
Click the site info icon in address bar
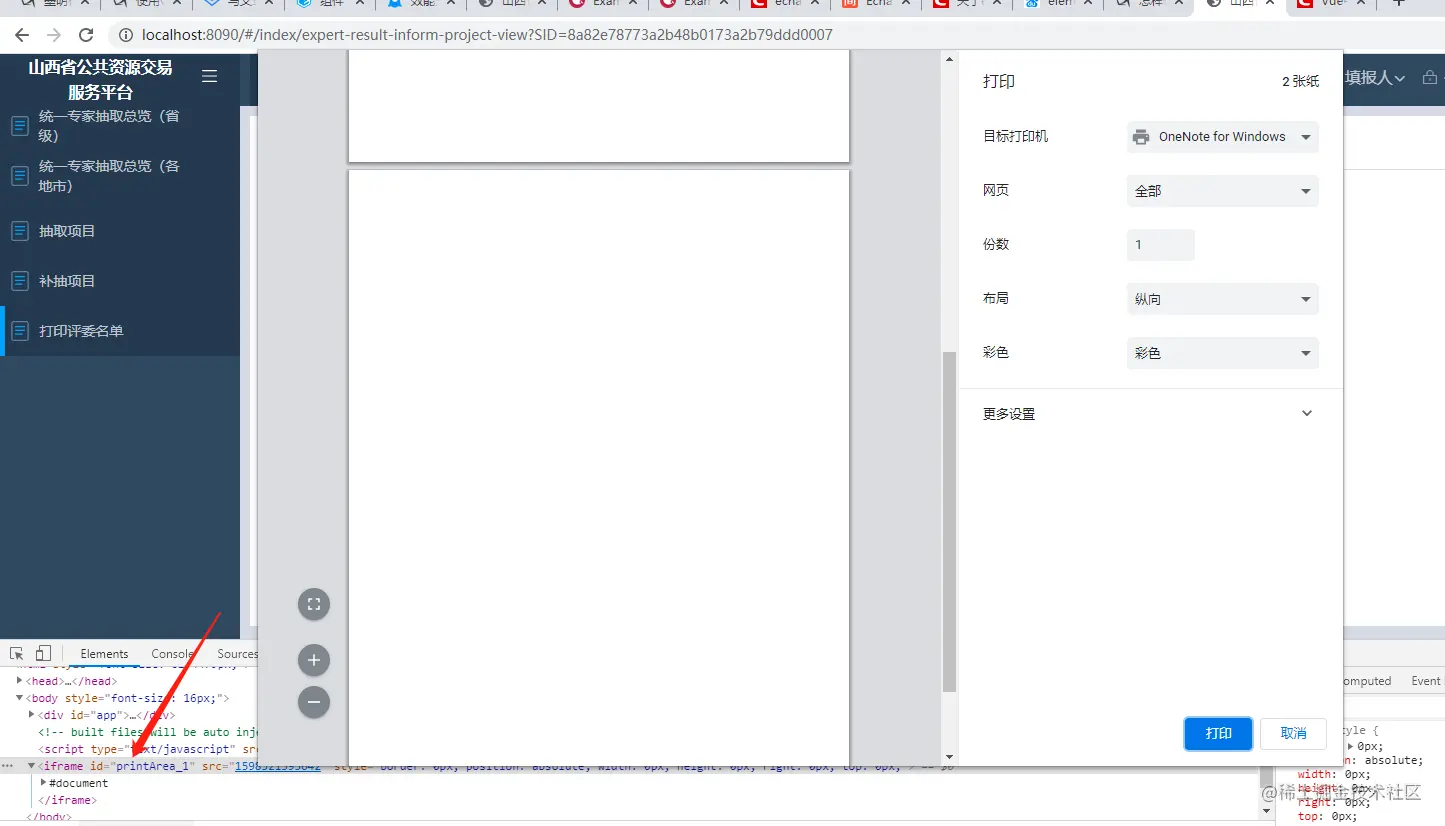point(126,35)
